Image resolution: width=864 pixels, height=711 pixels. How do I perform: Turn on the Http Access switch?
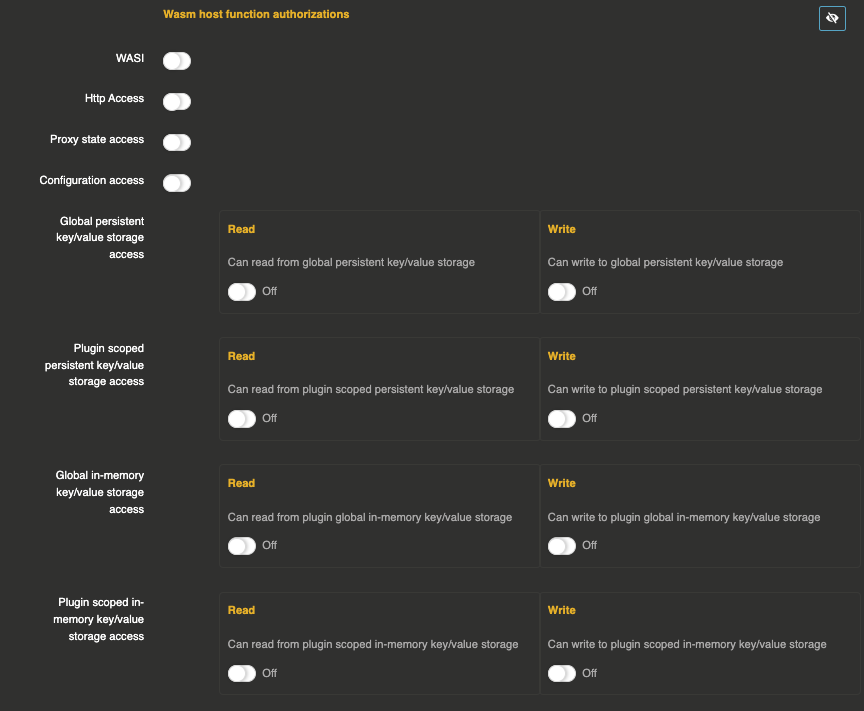(177, 101)
